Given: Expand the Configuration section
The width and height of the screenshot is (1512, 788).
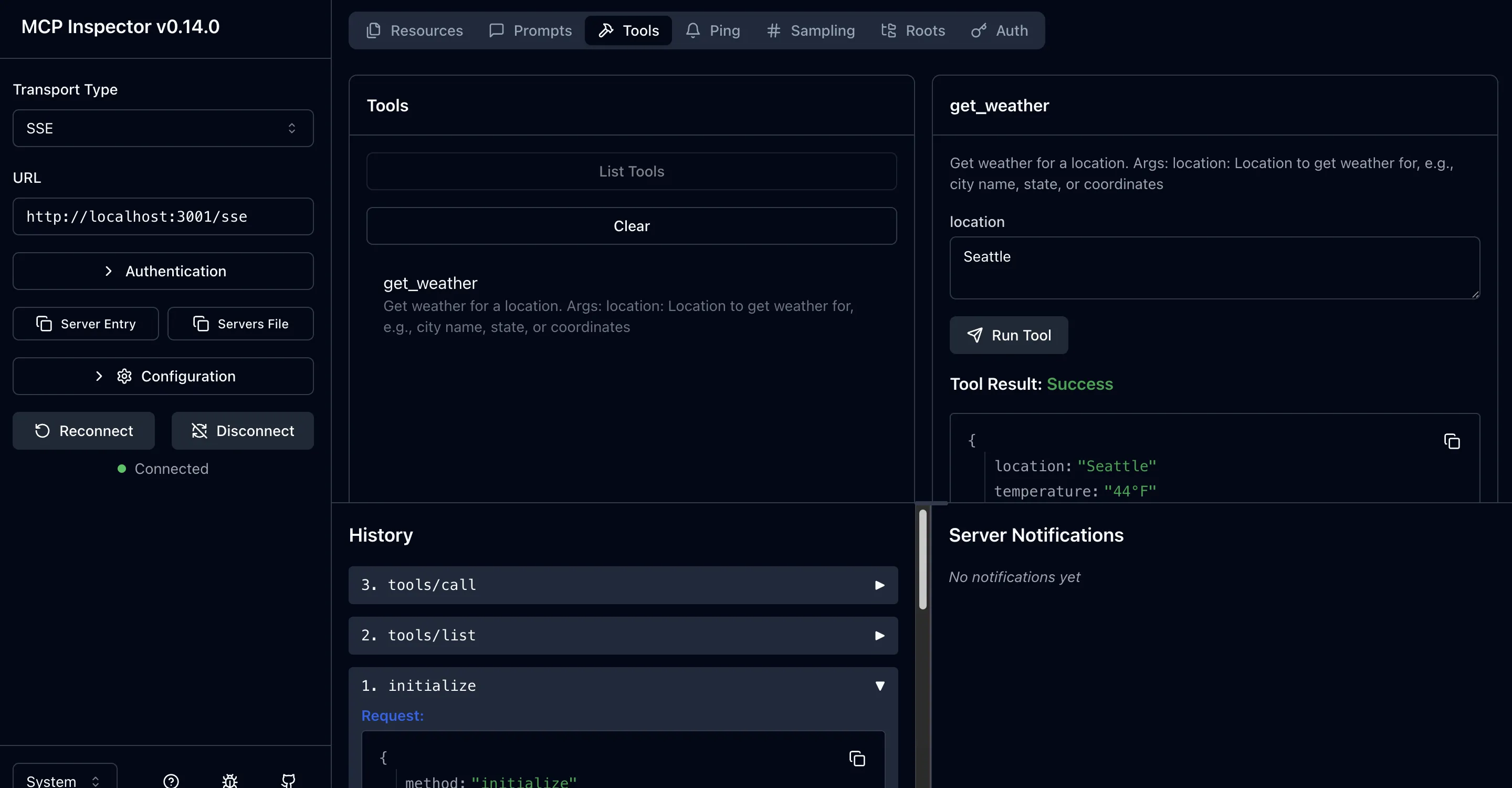Looking at the screenshot, I should 163,376.
